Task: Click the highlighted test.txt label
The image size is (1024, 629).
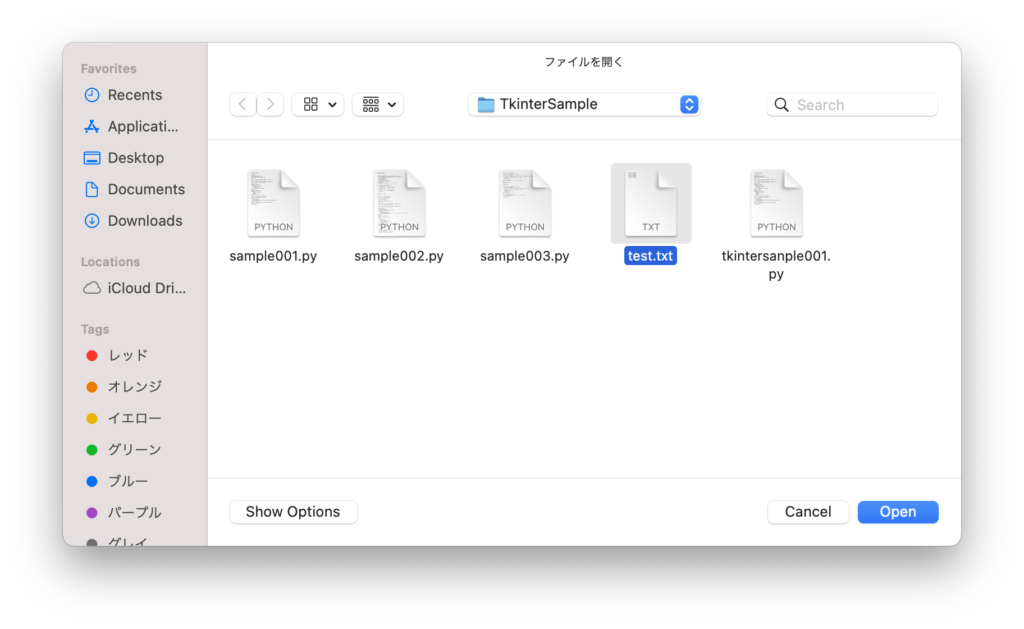Action: pos(650,256)
